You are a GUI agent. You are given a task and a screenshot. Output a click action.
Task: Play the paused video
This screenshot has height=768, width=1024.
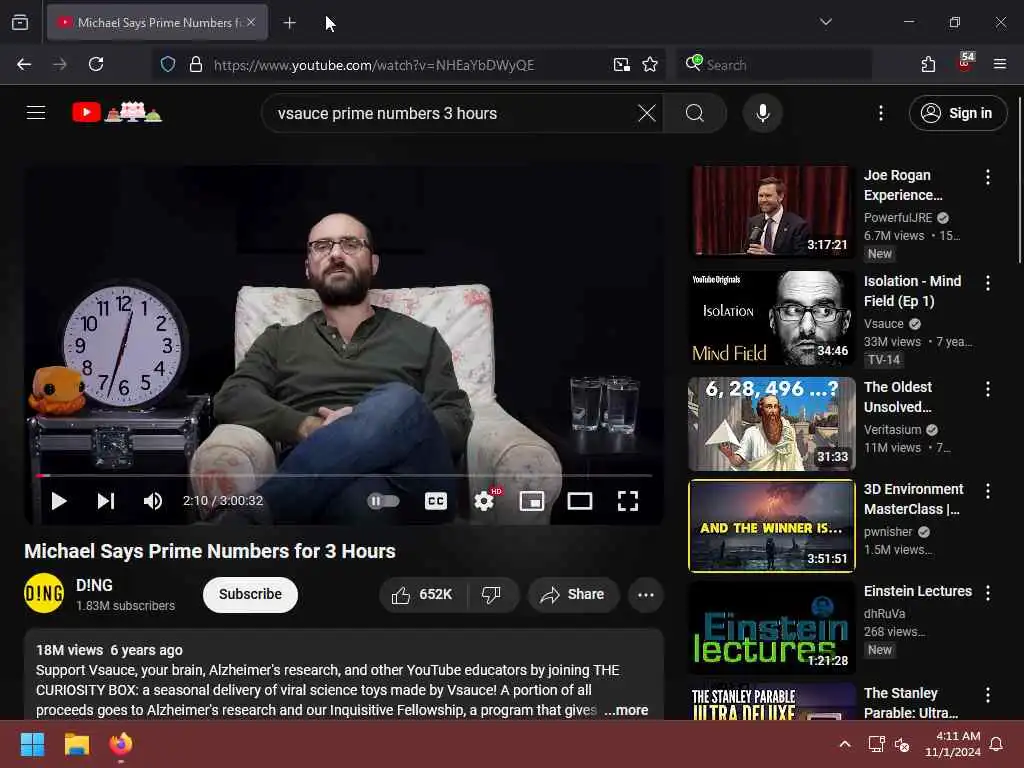pos(59,501)
